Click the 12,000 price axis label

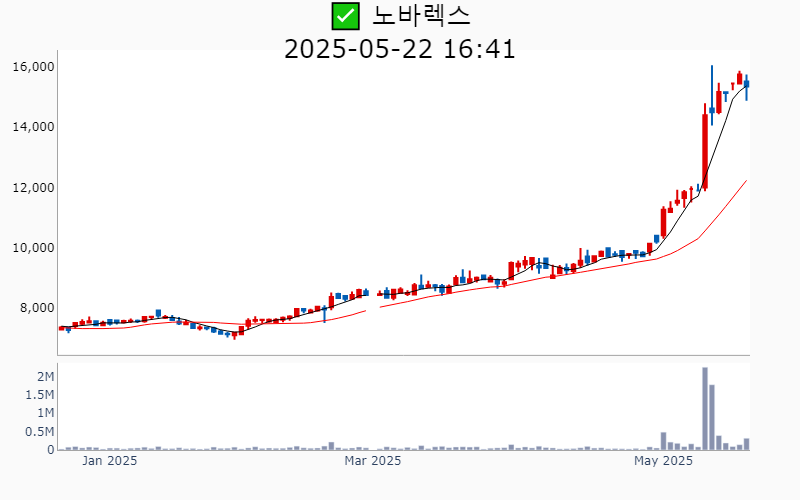tap(33, 188)
